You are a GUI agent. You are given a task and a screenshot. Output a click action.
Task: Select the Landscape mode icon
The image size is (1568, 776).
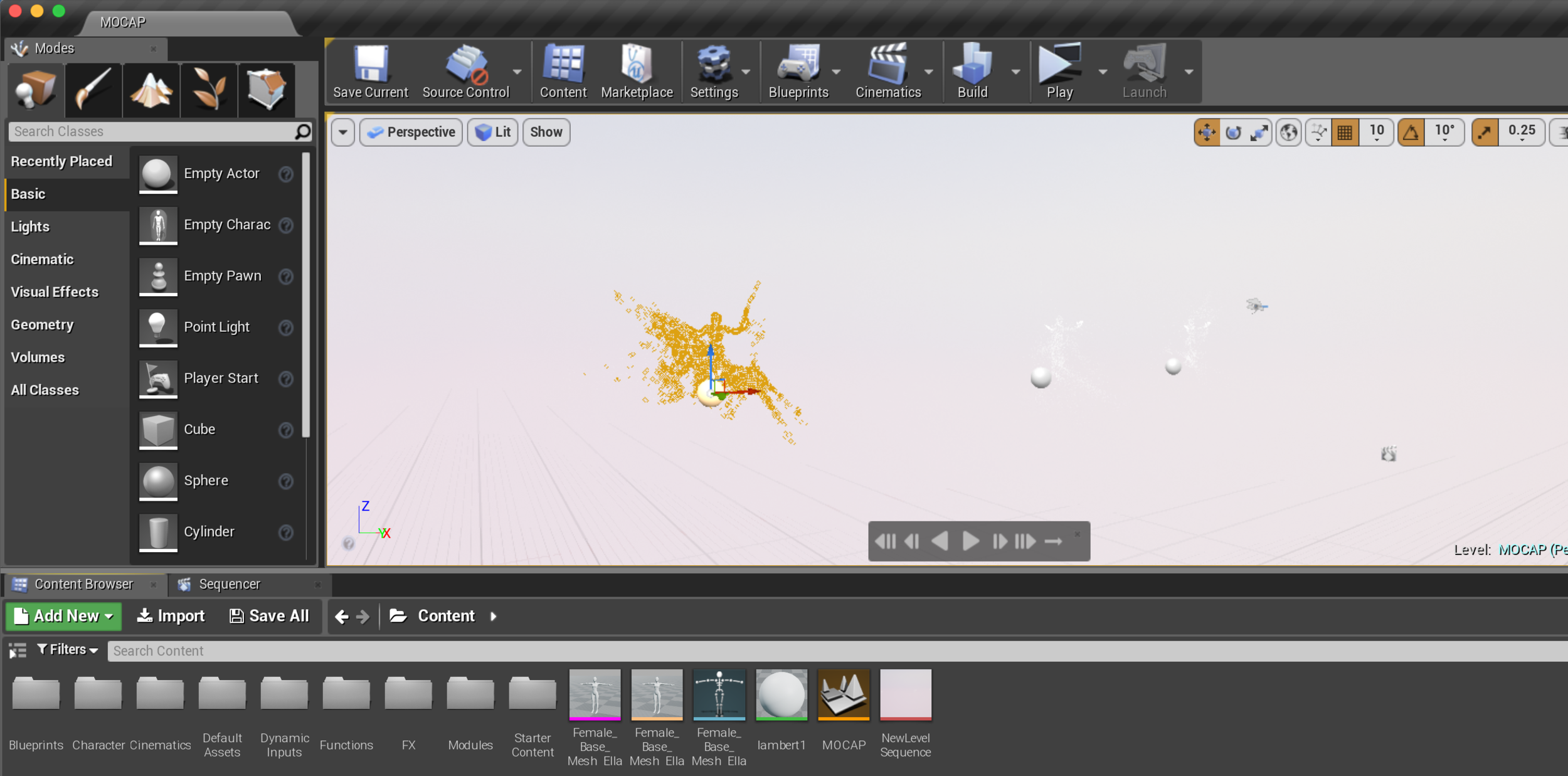(x=151, y=90)
